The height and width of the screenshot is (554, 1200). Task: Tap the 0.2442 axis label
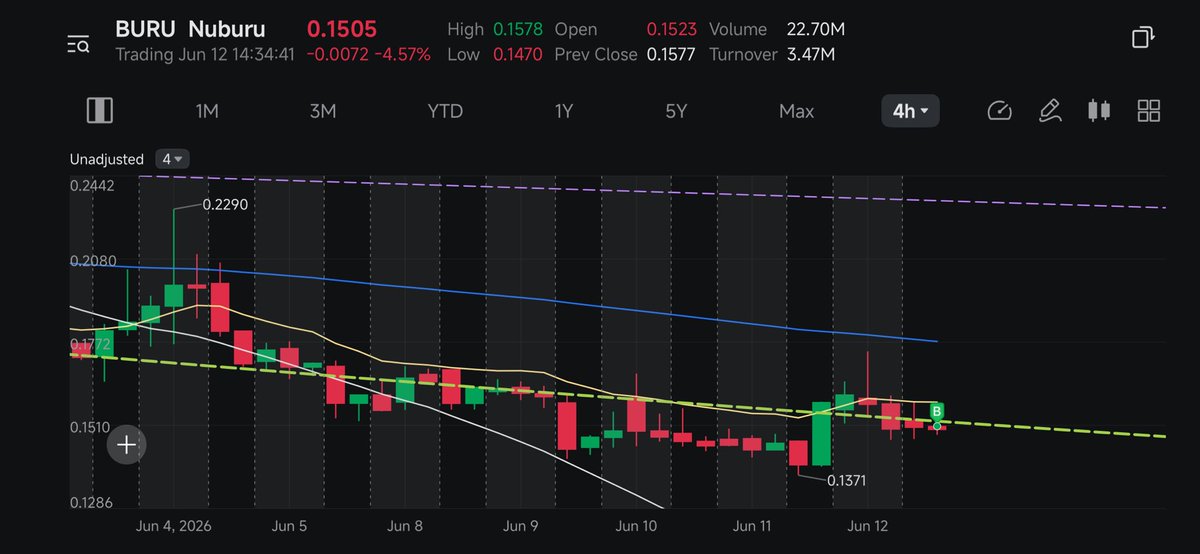coord(92,185)
